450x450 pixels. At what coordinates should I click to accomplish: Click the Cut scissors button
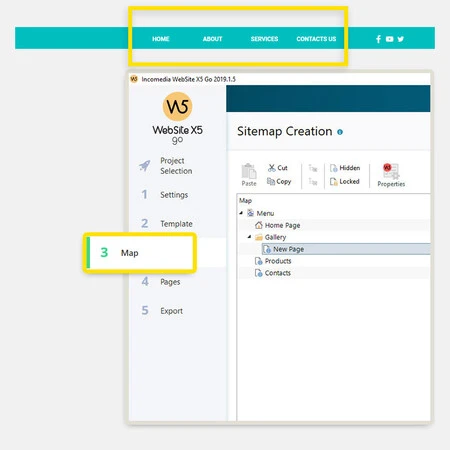(277, 168)
